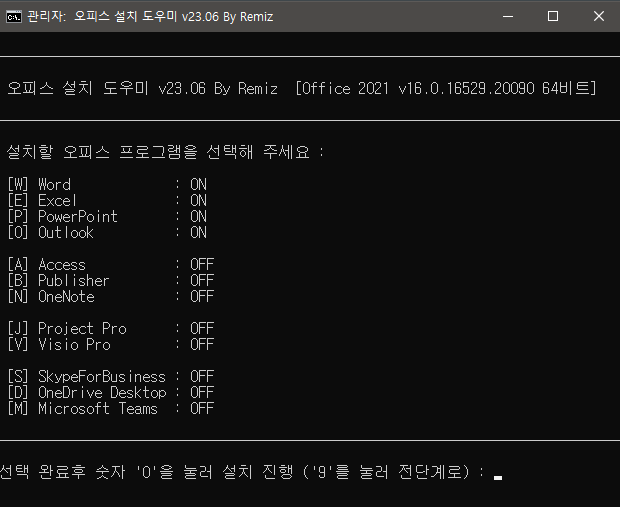Click the ON status next to Outlook
The height and width of the screenshot is (507, 620).
click(198, 233)
